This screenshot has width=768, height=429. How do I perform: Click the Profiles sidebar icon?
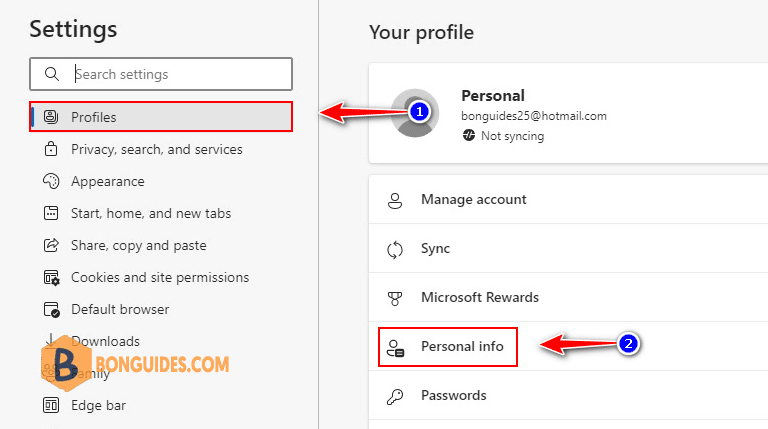click(51, 117)
